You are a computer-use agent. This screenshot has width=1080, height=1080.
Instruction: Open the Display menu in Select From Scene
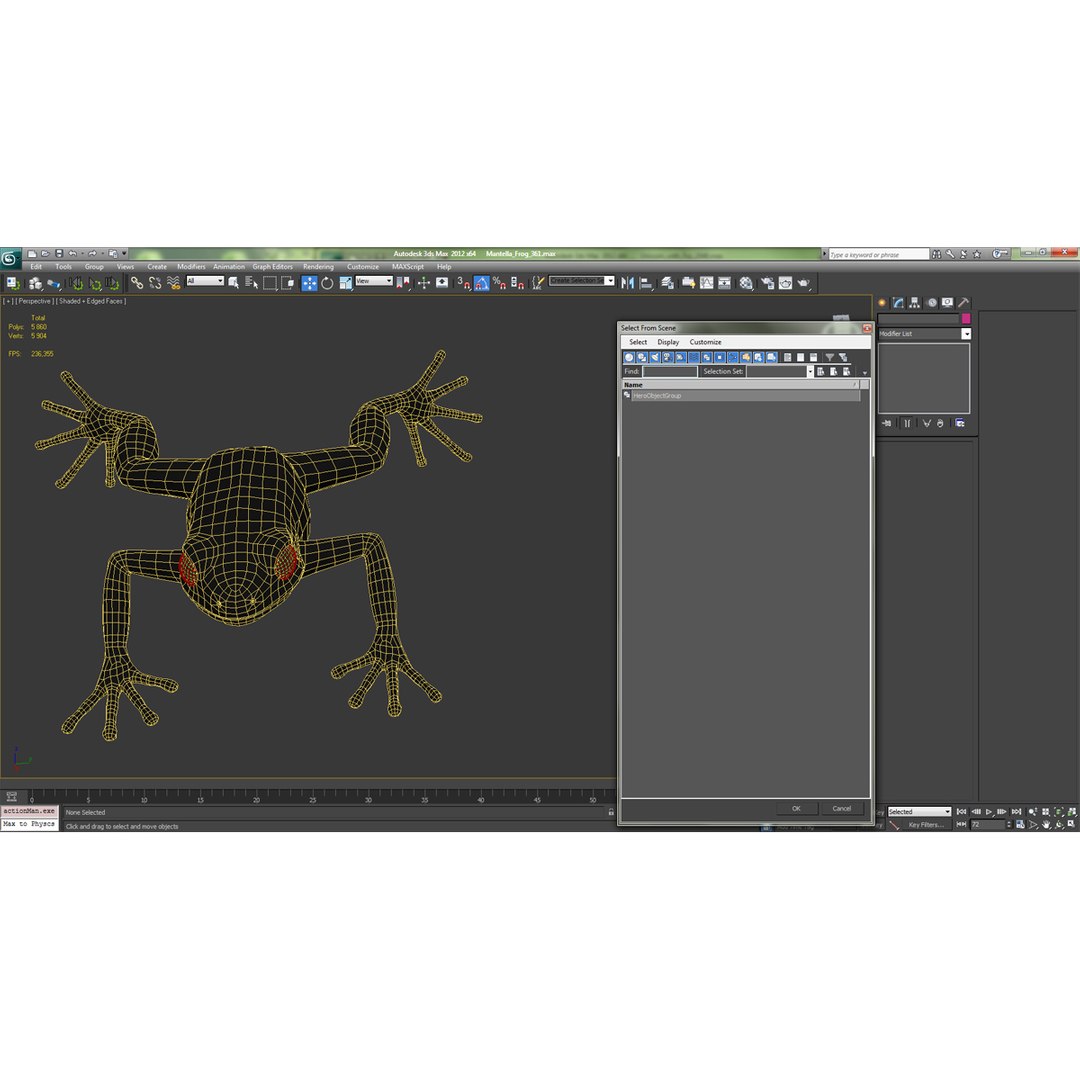668,342
